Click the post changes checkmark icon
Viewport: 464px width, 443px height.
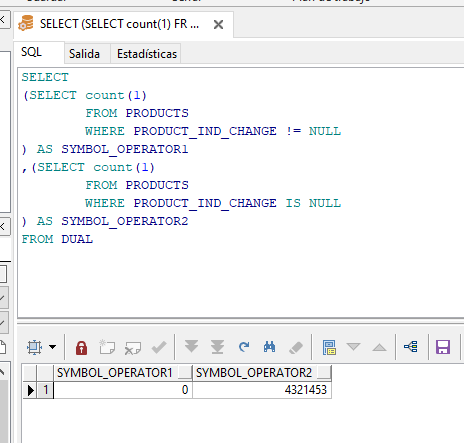pyautogui.click(x=159, y=347)
